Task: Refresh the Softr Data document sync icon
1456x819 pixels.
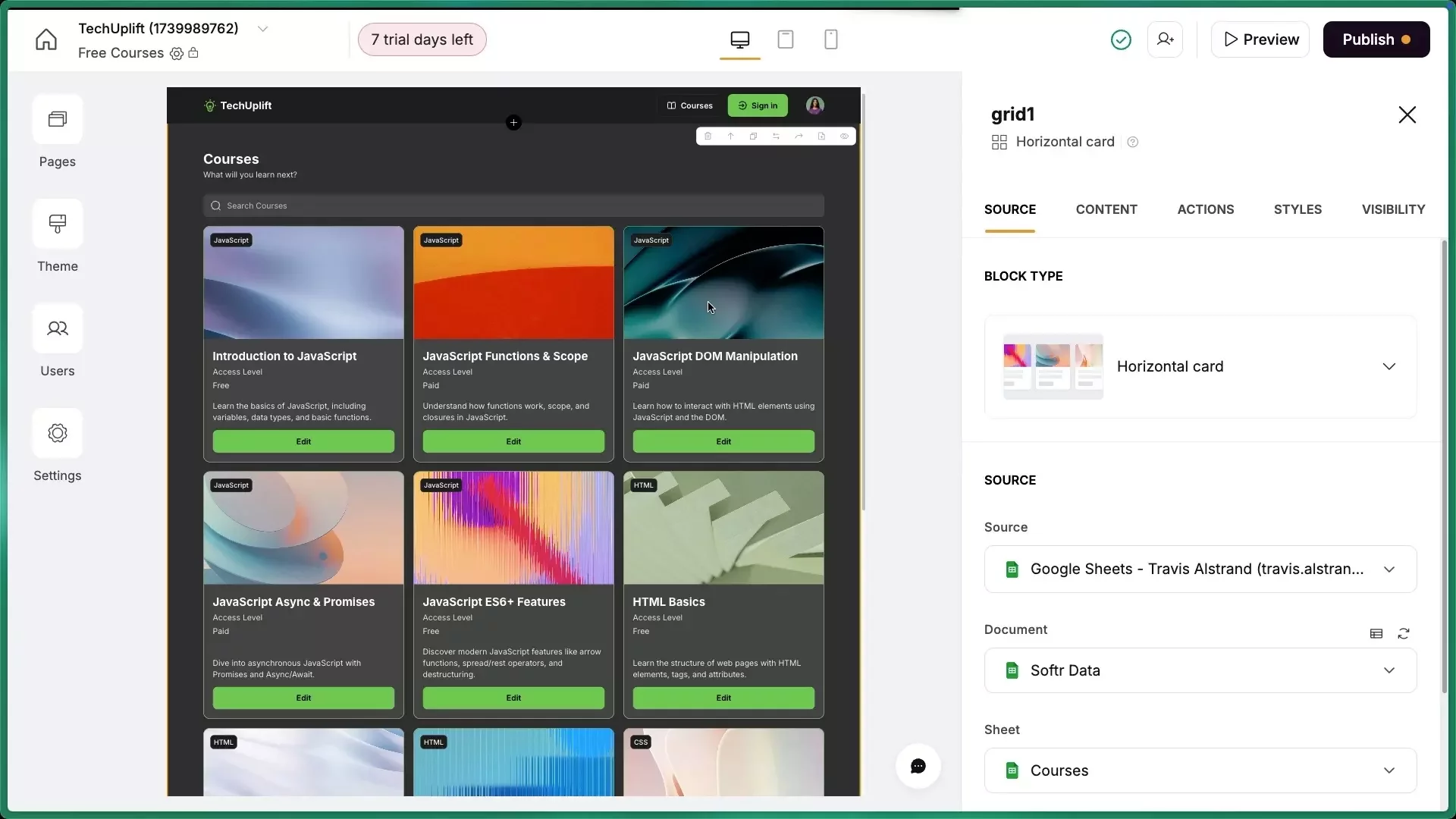Action: tap(1404, 633)
